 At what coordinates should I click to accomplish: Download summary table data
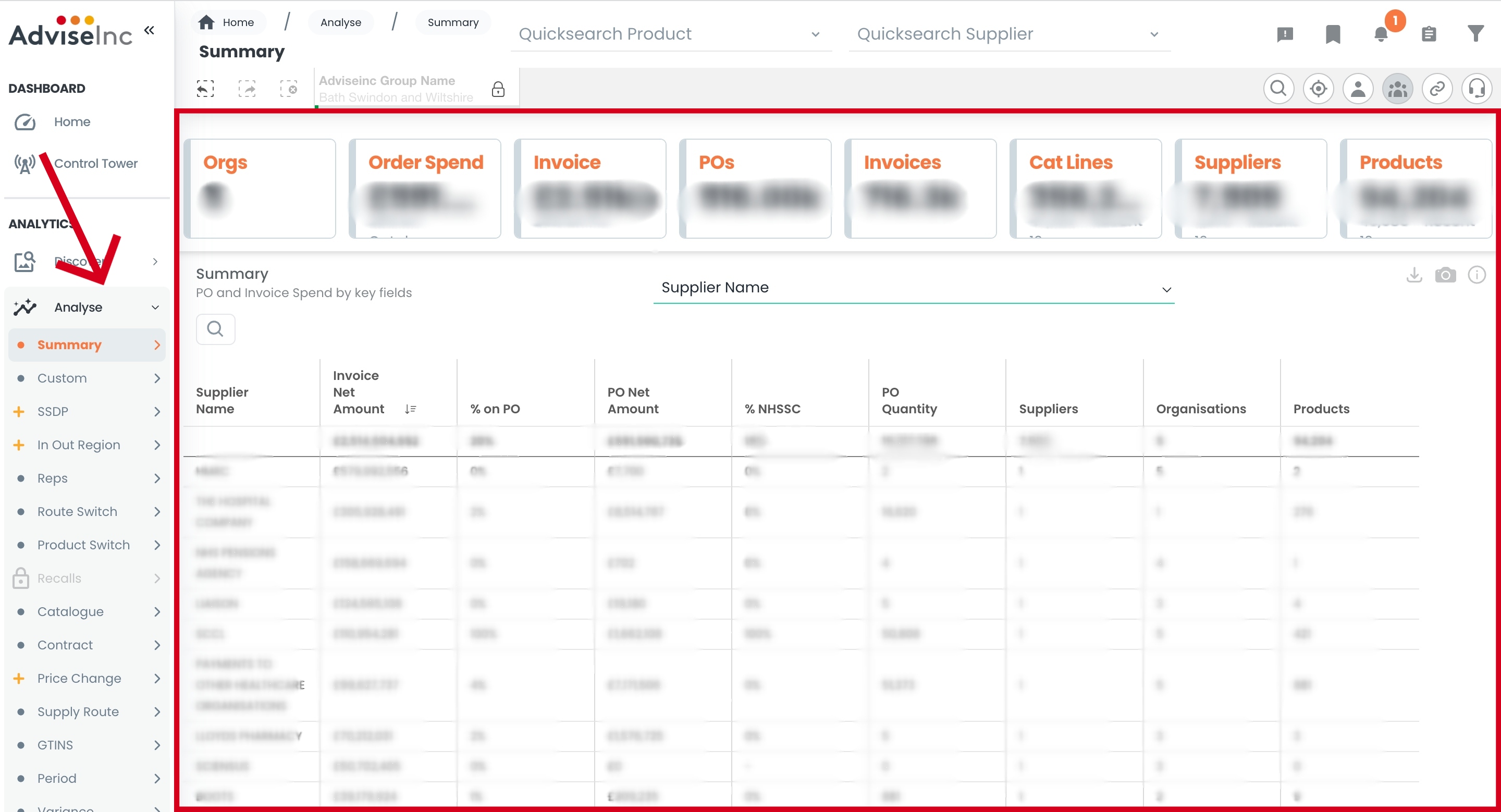[x=1413, y=275]
